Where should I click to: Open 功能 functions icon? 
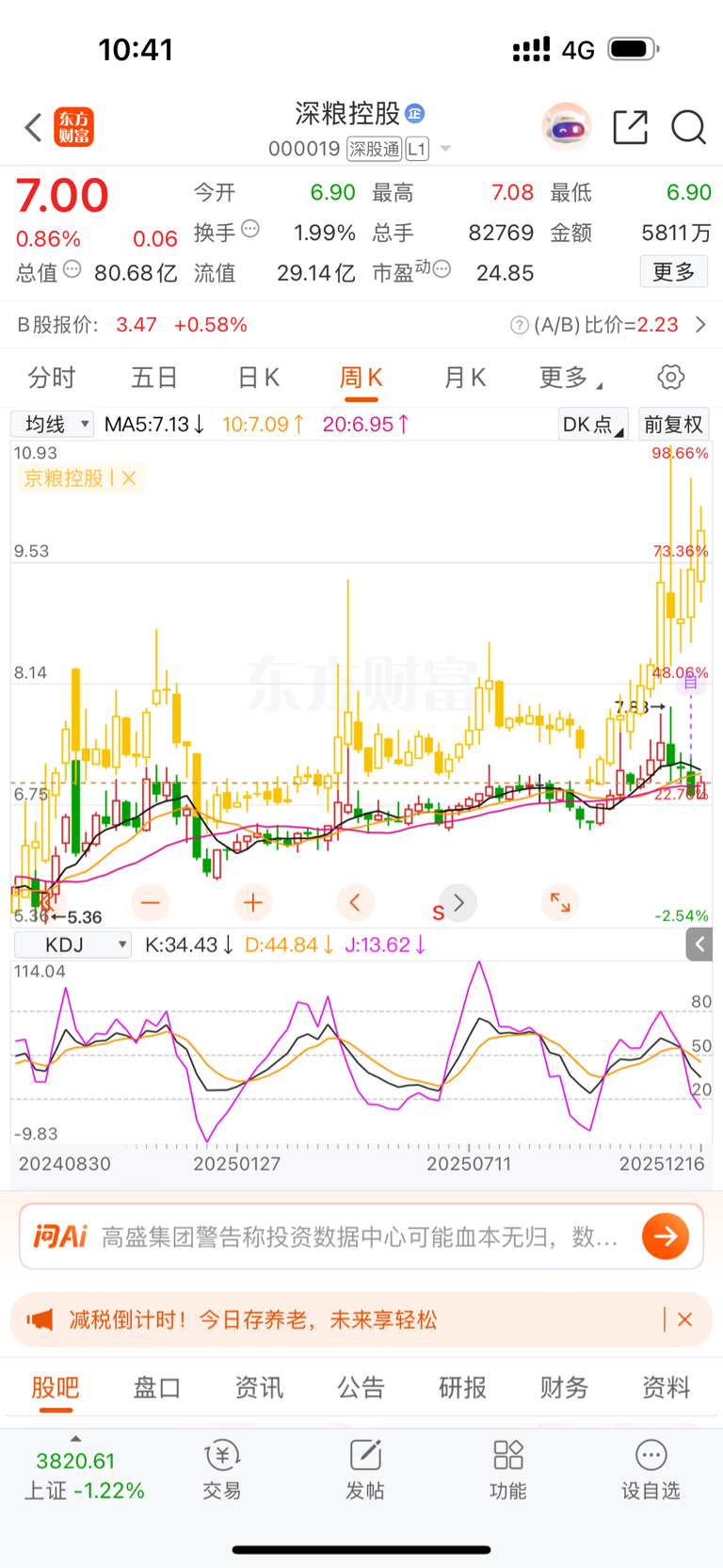508,1470
